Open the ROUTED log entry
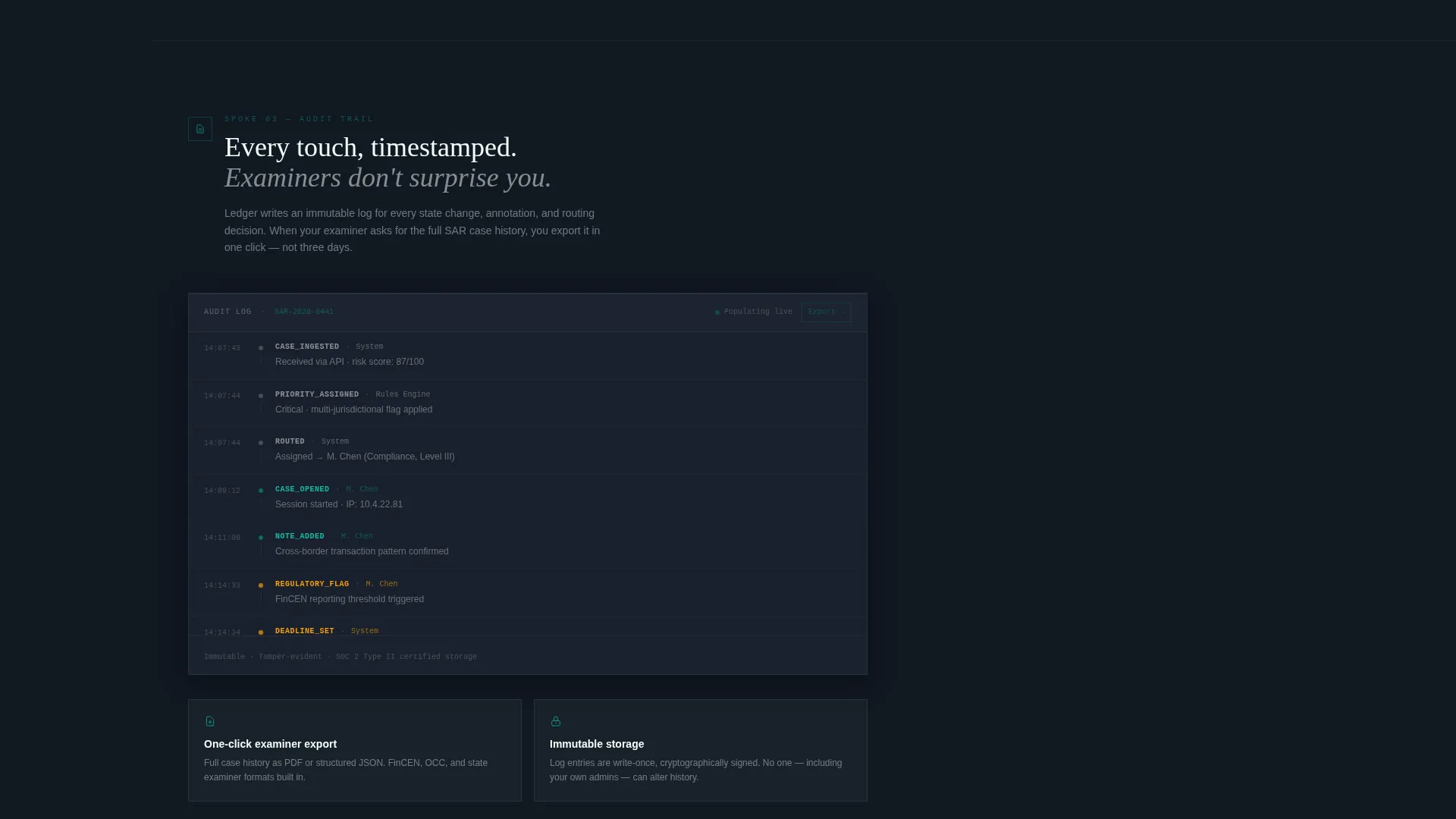The width and height of the screenshot is (1456, 819). pos(528,450)
